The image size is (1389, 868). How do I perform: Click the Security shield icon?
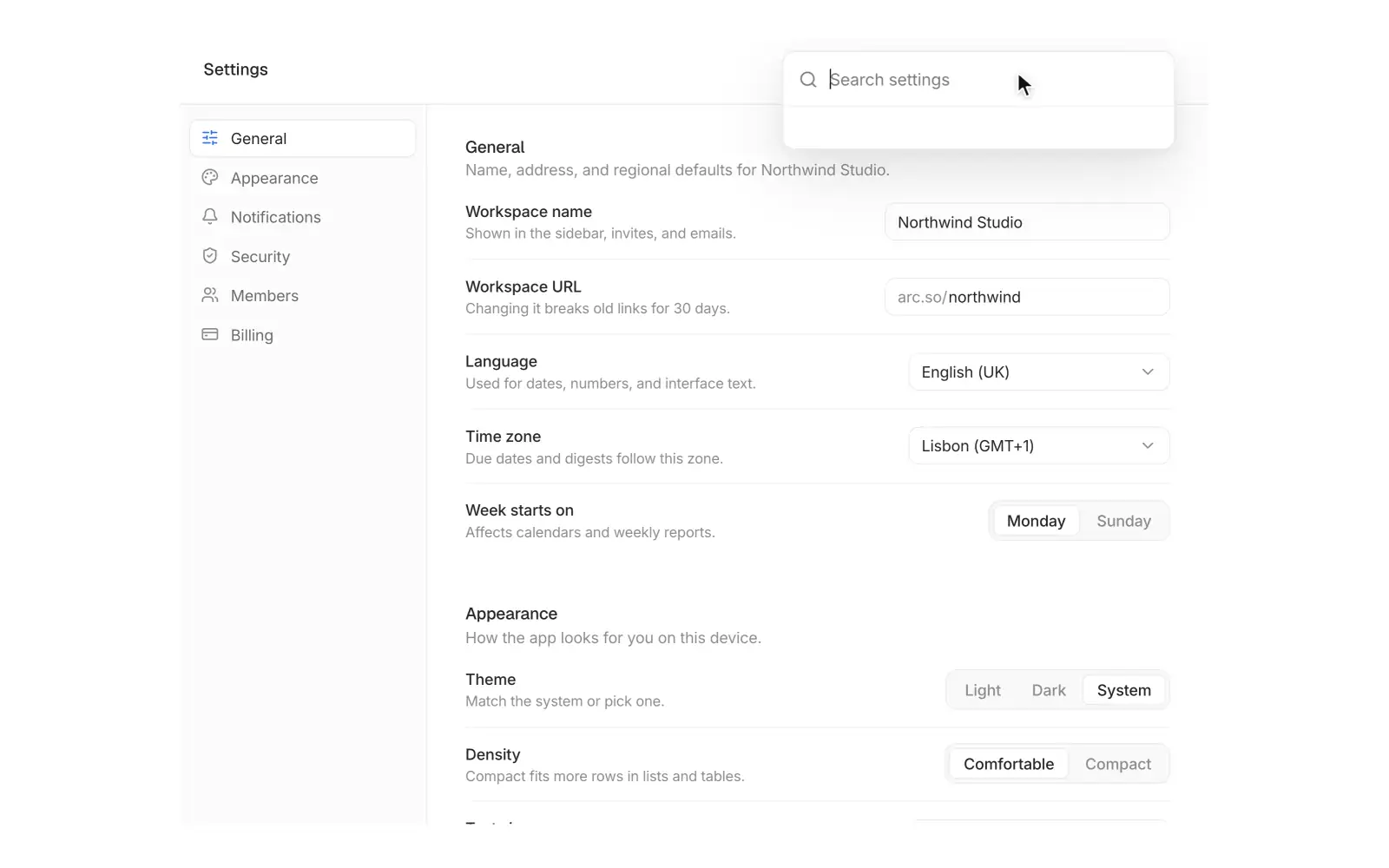point(210,256)
